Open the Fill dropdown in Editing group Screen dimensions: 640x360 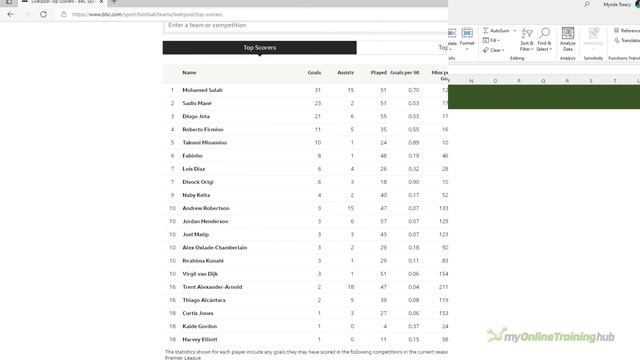click(491, 40)
